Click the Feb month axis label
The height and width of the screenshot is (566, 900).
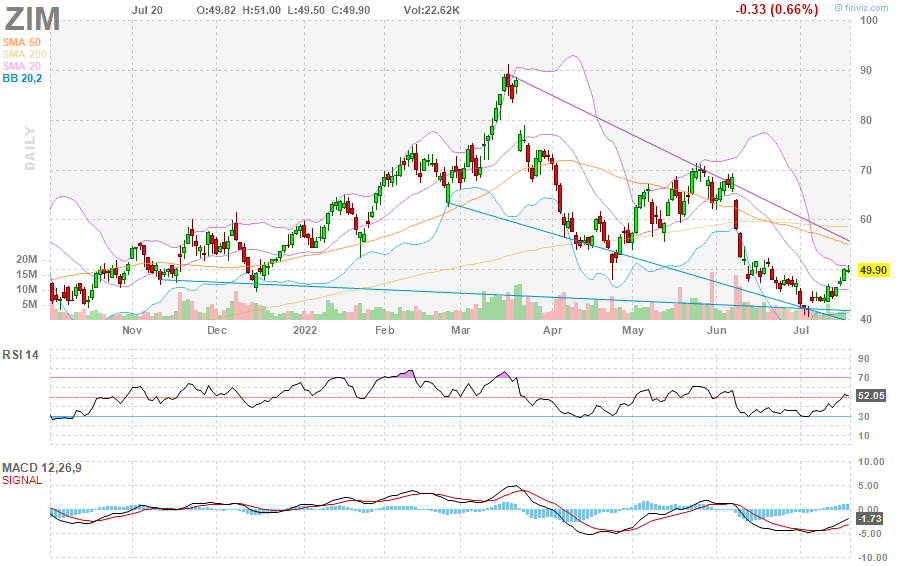pyautogui.click(x=385, y=330)
